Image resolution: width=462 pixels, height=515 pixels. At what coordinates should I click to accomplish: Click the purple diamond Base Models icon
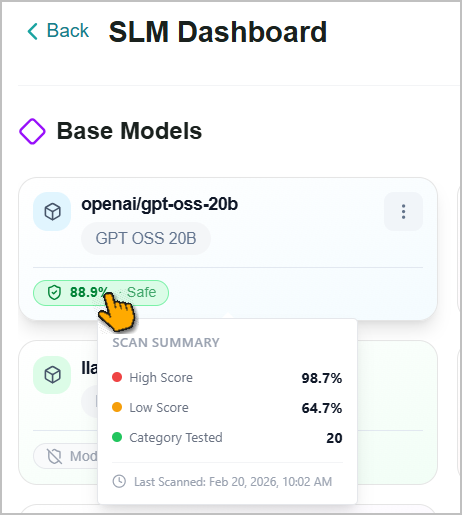point(32,131)
